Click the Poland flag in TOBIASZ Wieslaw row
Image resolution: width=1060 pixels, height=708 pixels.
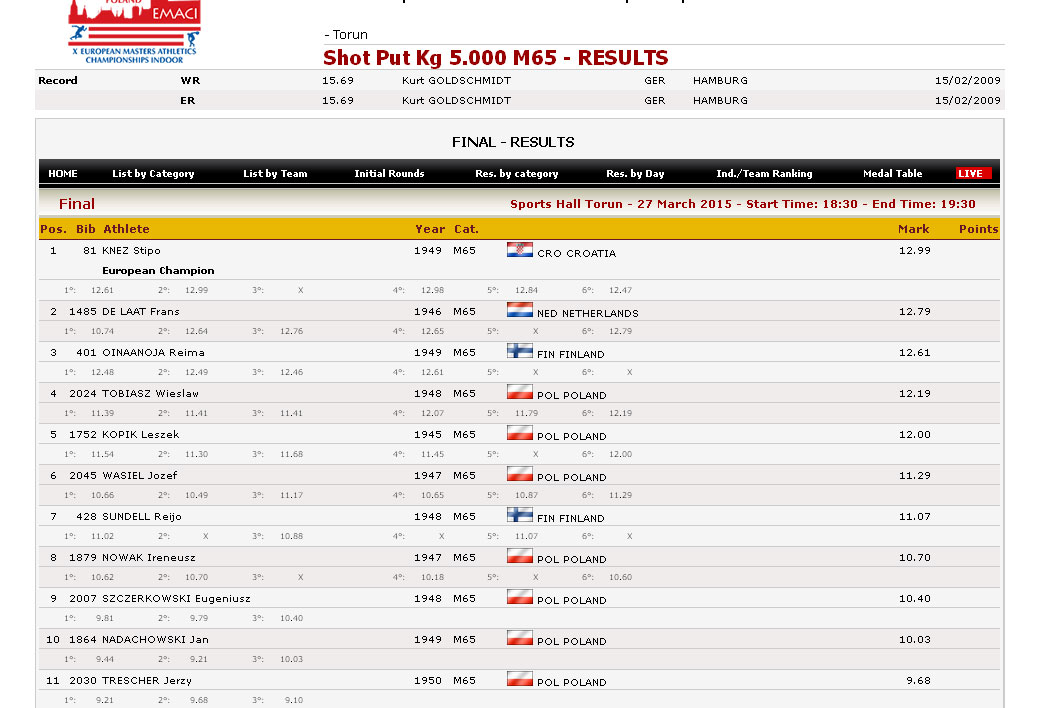(x=519, y=393)
